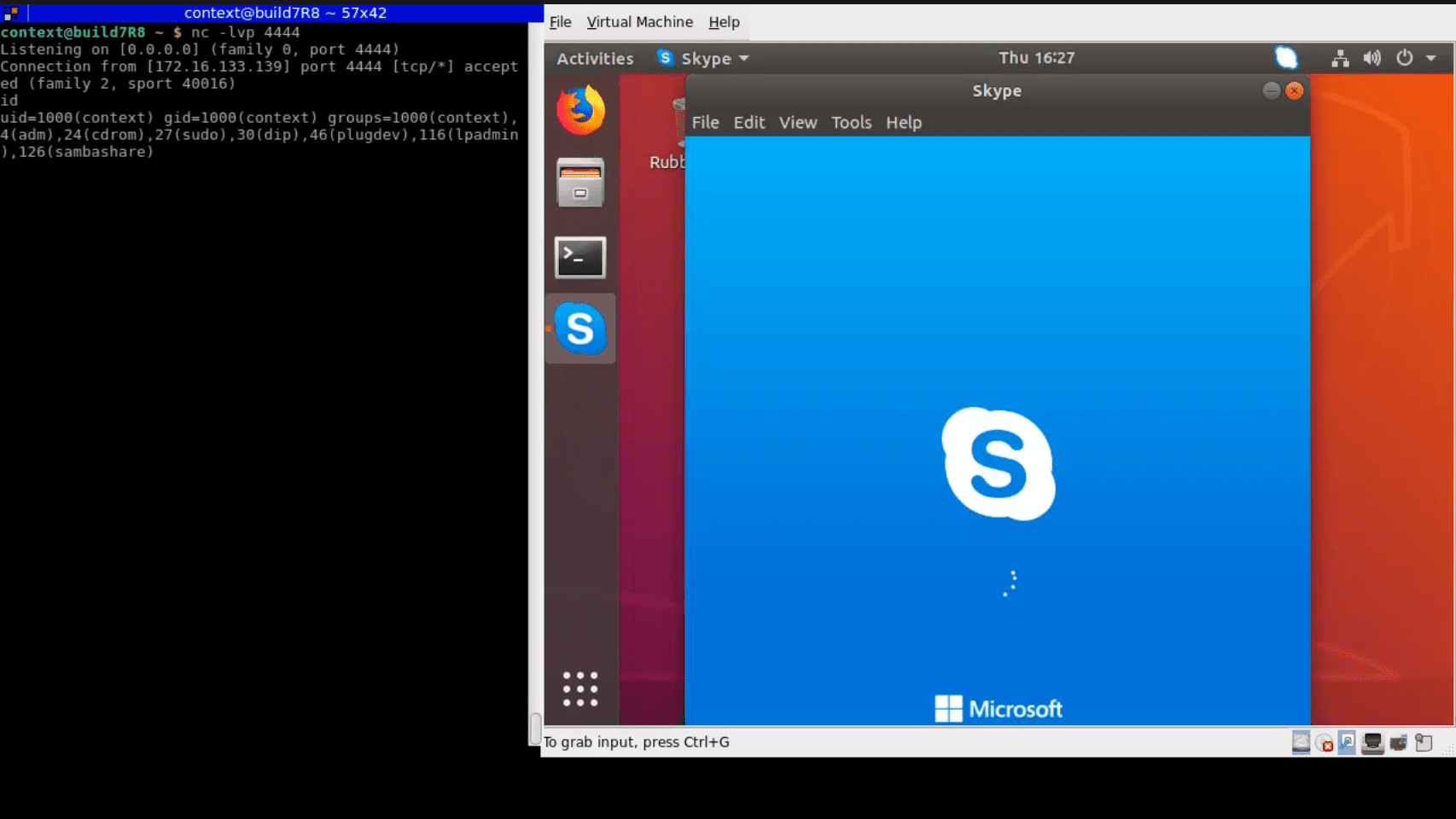Viewport: 1456px width, 819px height.
Task: Click the terminal window title context@build7R8
Action: pos(285,13)
